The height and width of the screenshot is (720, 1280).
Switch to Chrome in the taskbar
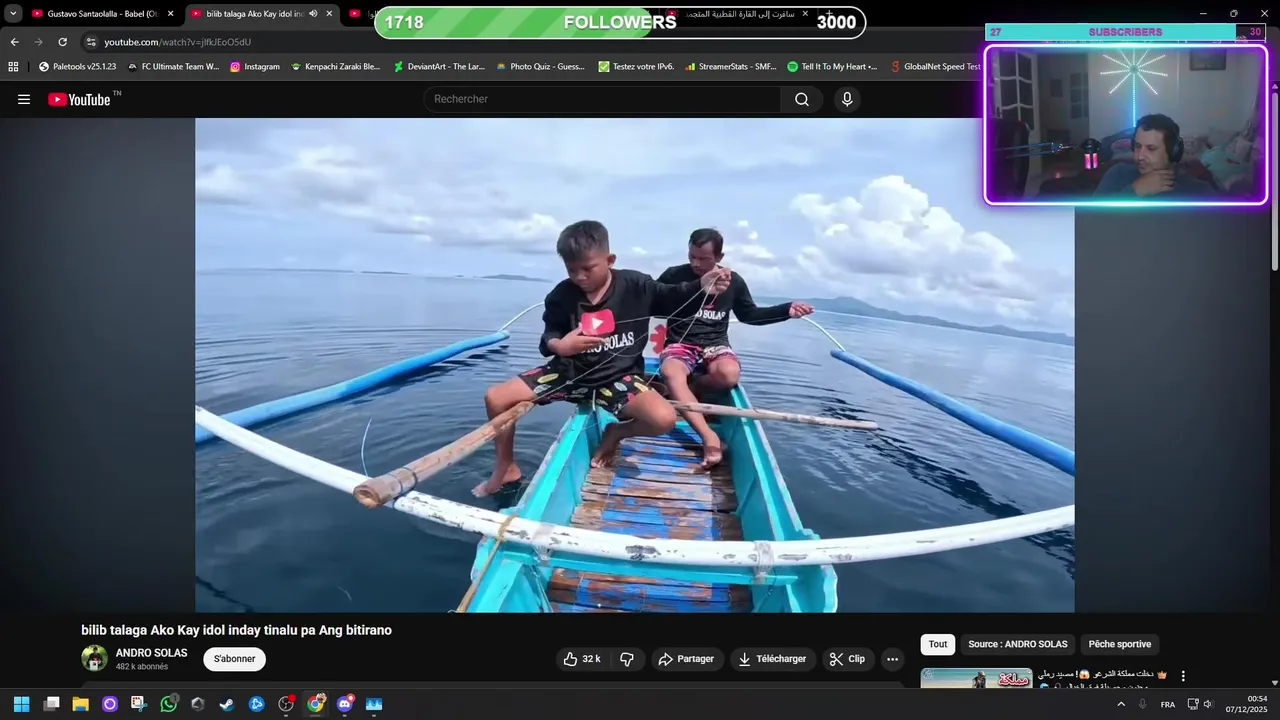point(315,704)
